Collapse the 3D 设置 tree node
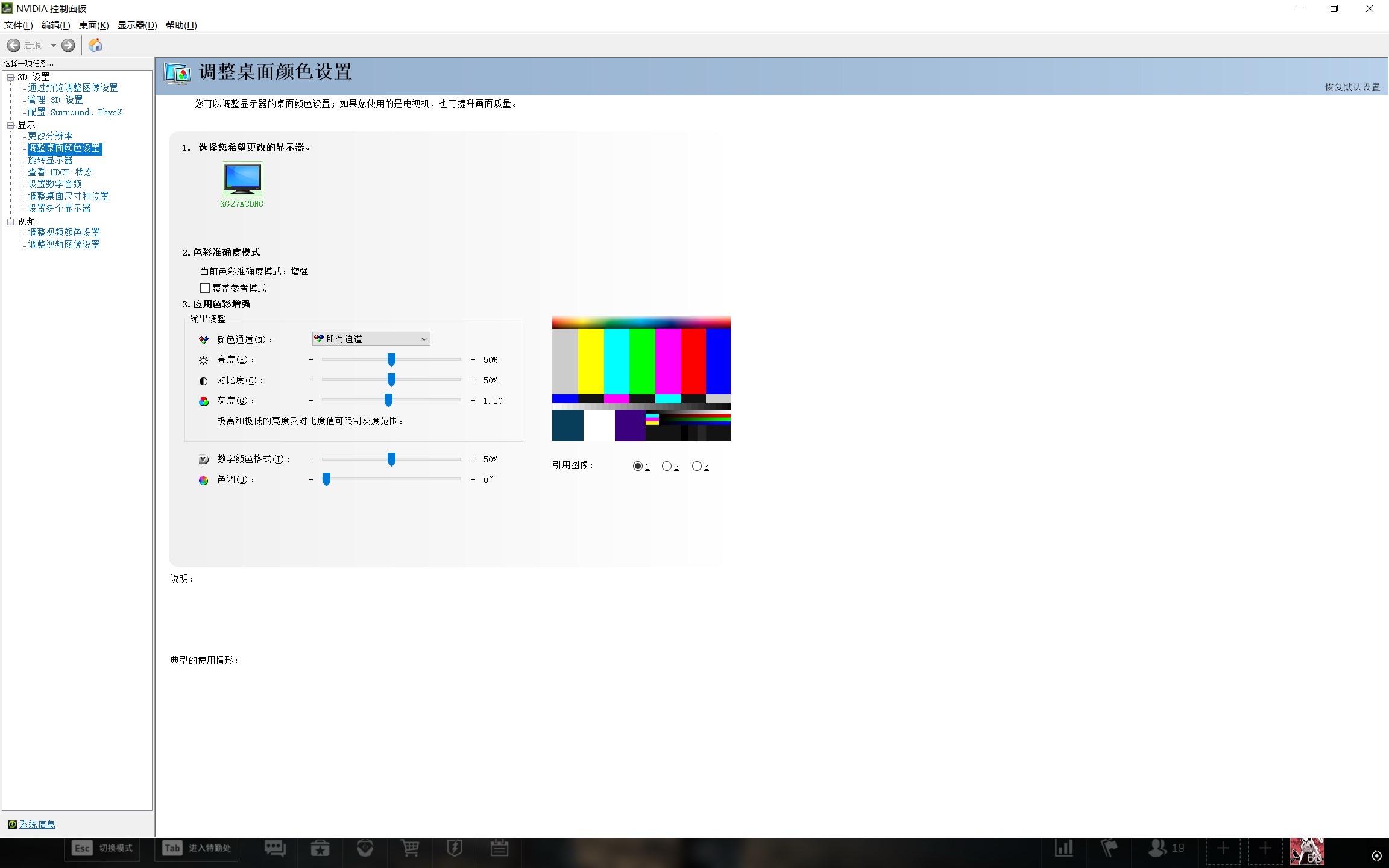The image size is (1389, 868). tap(10, 77)
